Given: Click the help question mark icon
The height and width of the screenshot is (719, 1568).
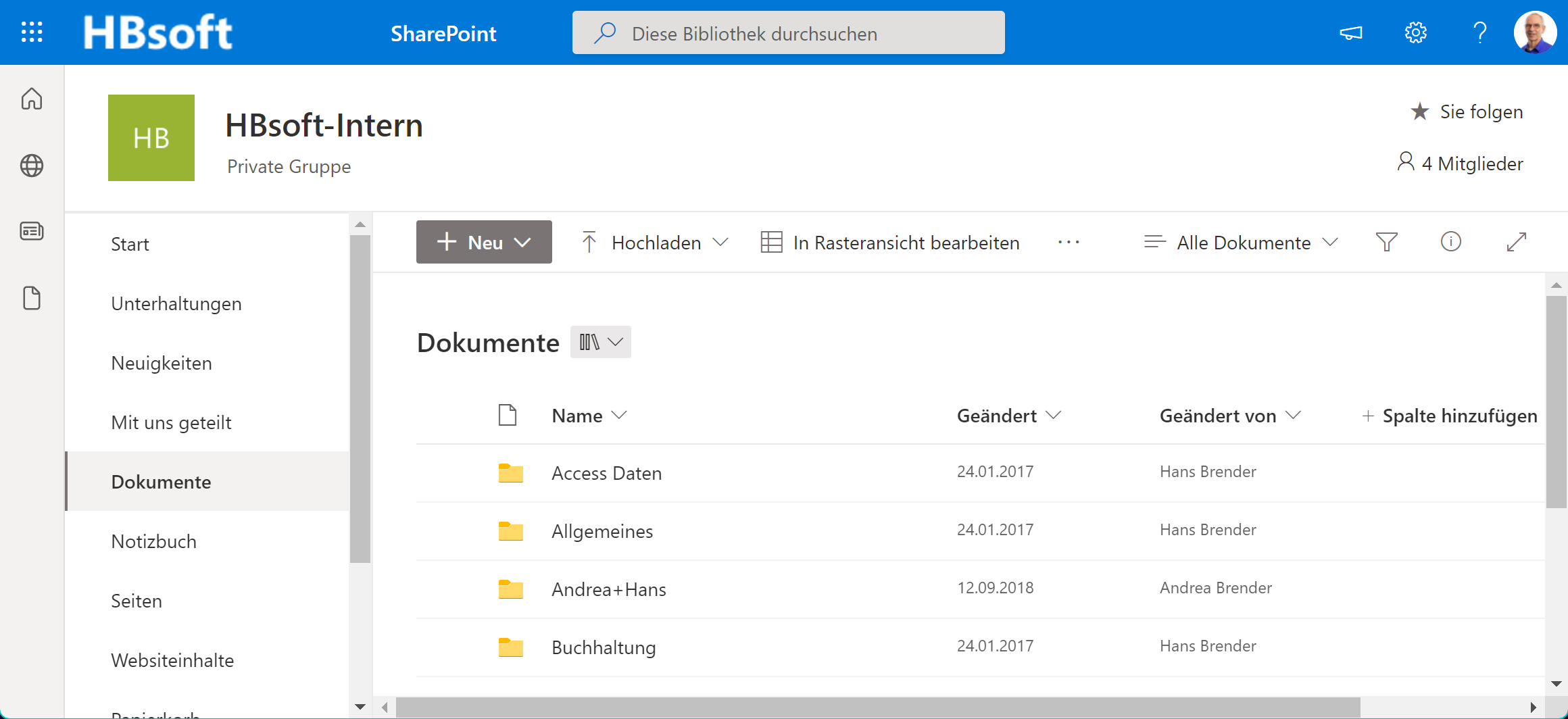Looking at the screenshot, I should 1479,32.
